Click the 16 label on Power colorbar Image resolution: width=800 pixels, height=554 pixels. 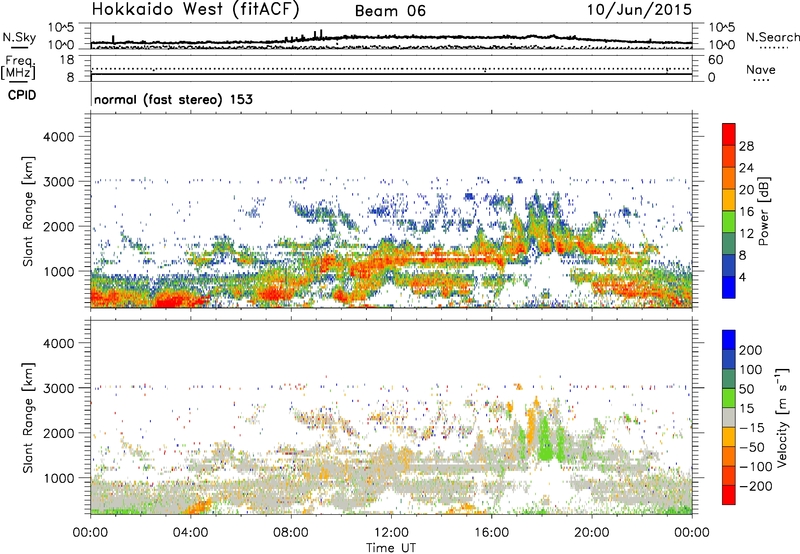coord(746,211)
